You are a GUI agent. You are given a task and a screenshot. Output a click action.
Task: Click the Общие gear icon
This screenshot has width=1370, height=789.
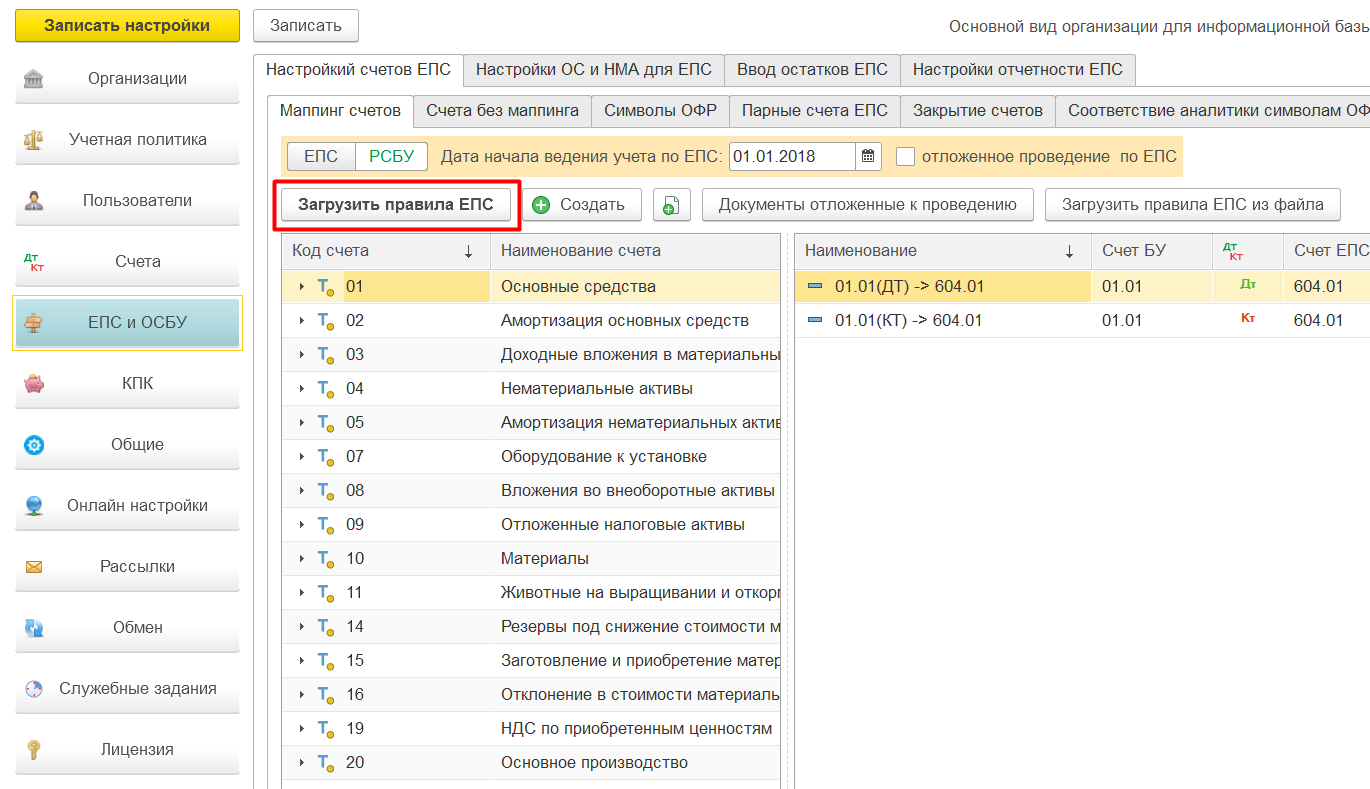34,445
